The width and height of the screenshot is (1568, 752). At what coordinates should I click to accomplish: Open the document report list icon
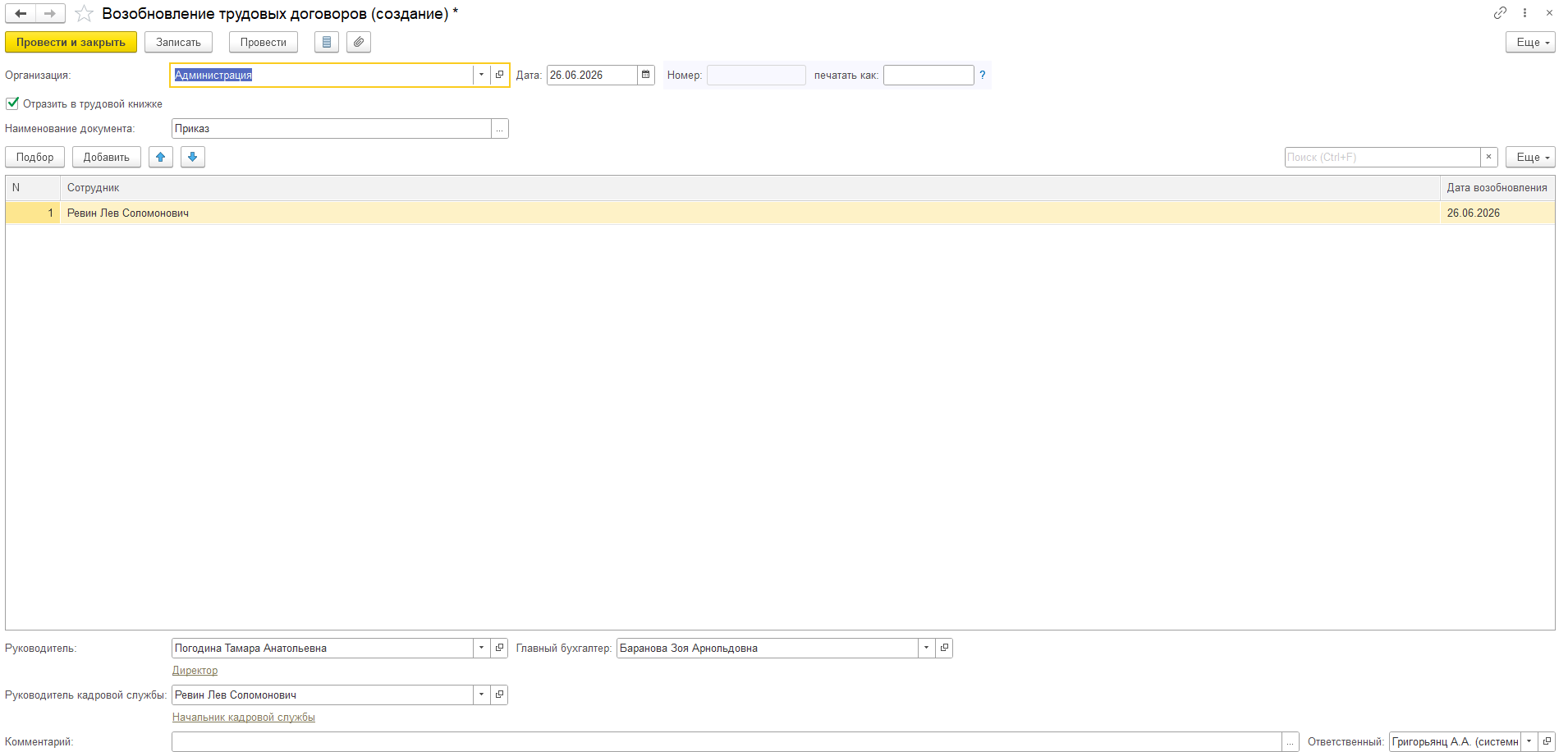tap(327, 42)
